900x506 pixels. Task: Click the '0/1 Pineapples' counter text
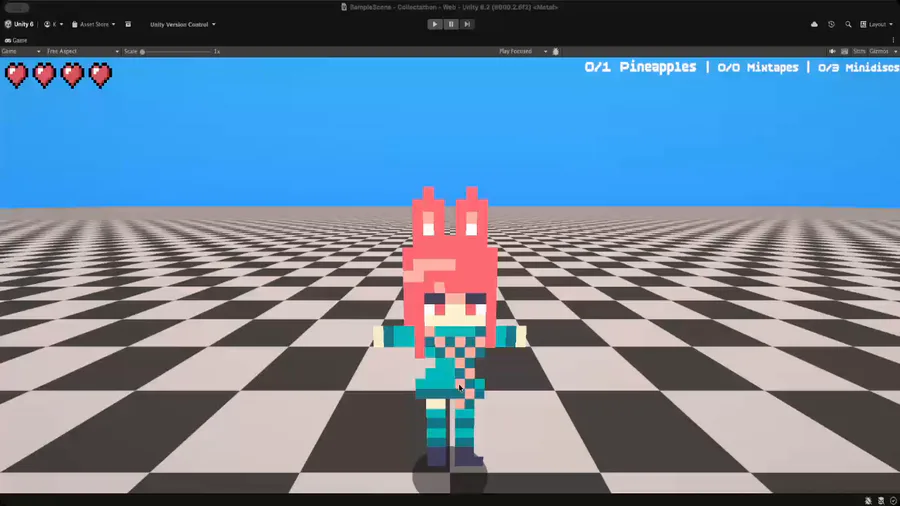click(640, 67)
